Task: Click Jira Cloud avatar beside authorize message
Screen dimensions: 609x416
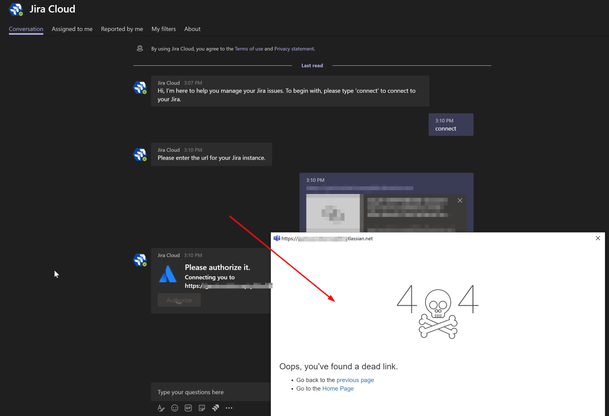Action: click(140, 260)
